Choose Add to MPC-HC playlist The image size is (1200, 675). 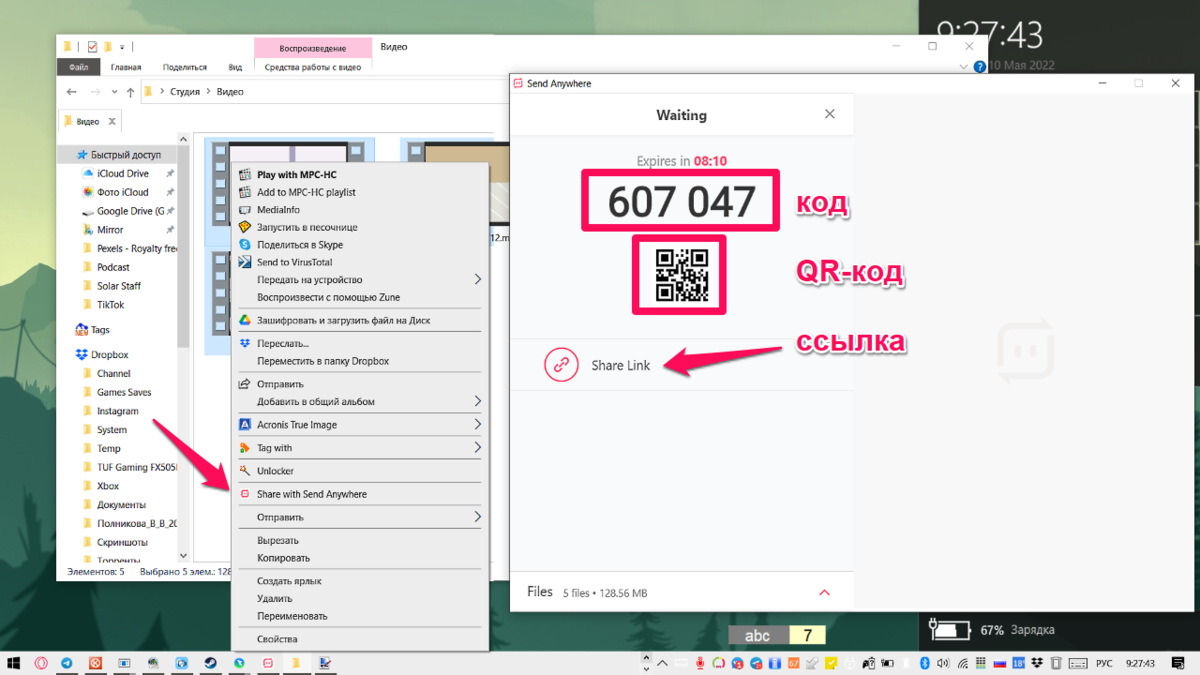click(306, 192)
